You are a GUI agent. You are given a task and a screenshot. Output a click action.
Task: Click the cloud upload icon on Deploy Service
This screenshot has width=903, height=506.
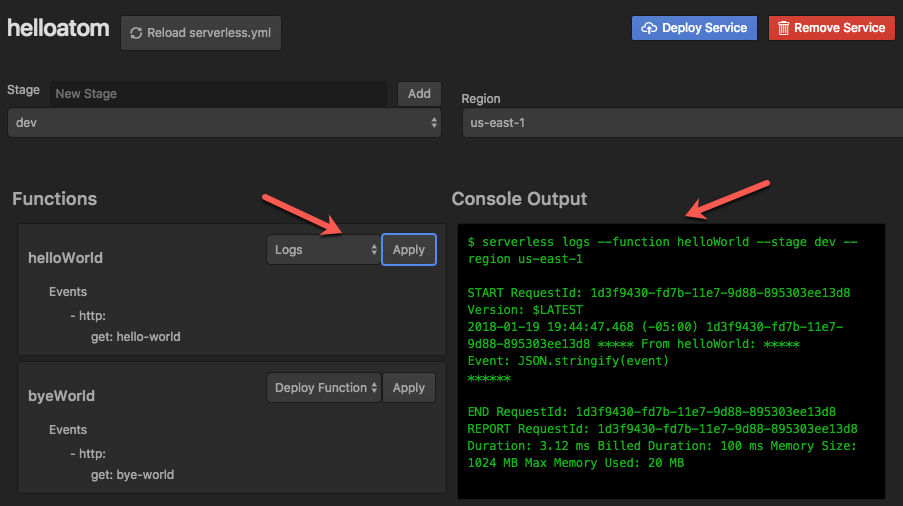[649, 28]
